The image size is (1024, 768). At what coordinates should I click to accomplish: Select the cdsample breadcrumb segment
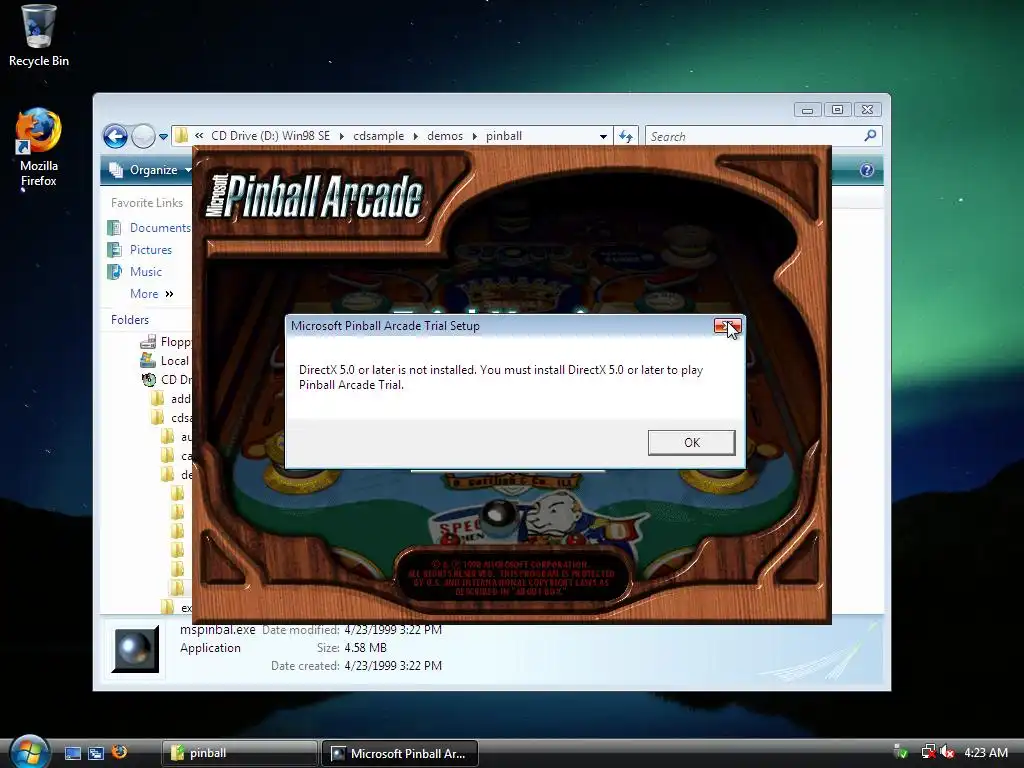click(378, 136)
